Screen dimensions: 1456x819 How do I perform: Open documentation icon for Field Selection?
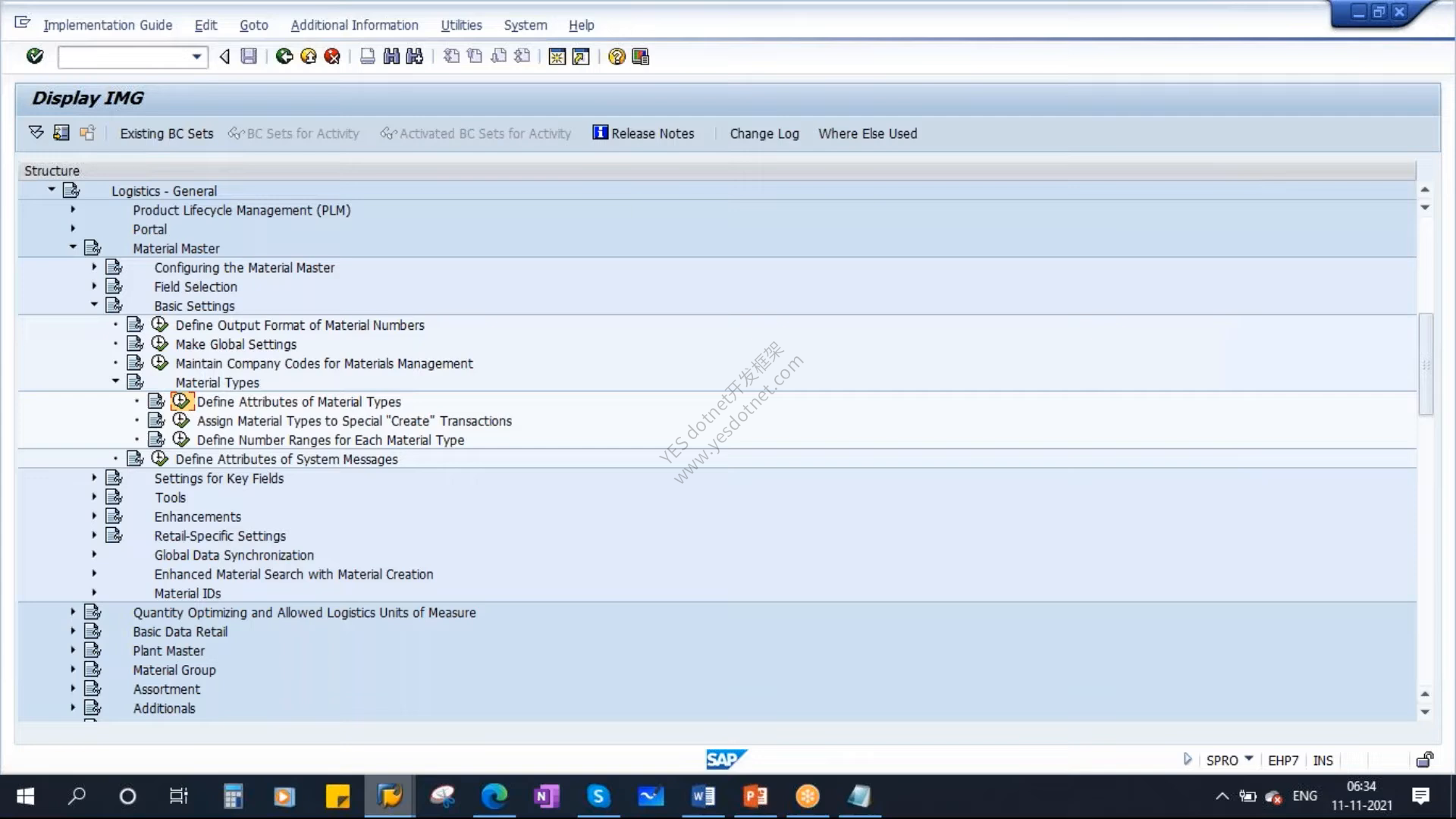[115, 286]
